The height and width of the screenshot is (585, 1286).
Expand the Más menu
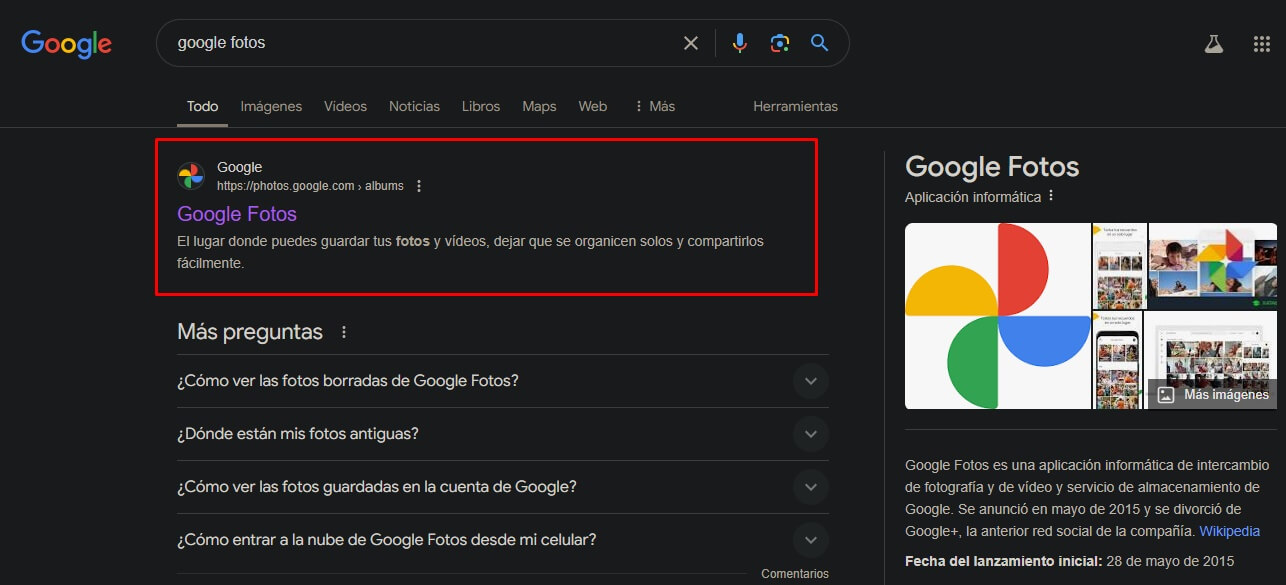[x=655, y=106]
